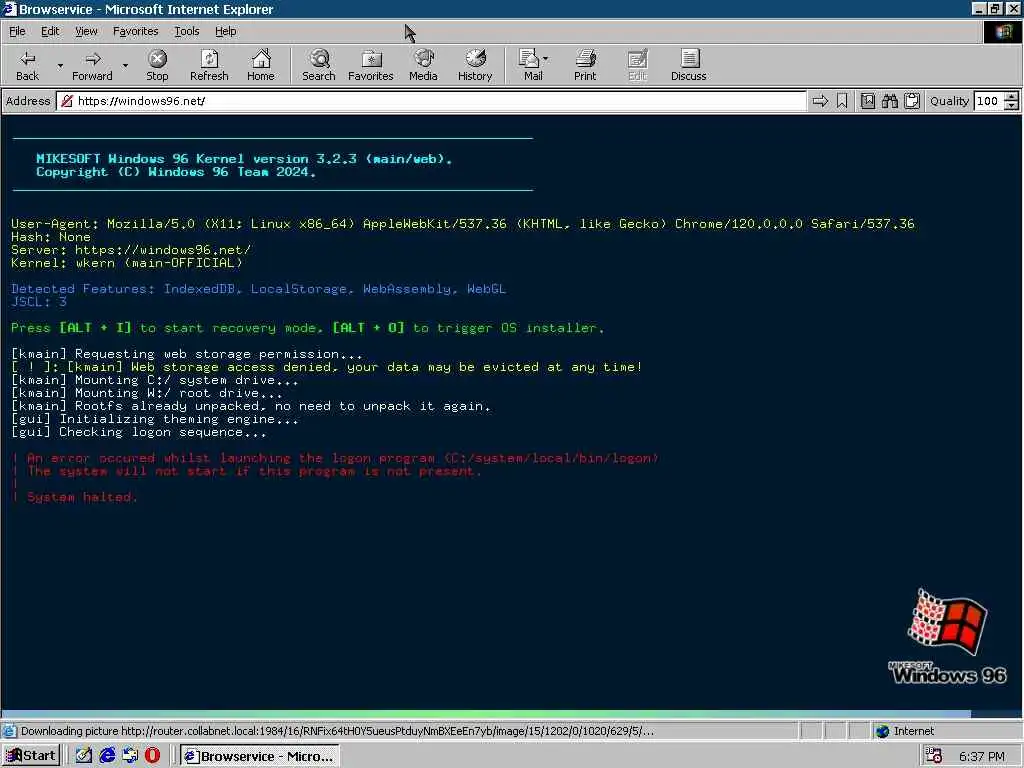Open the Media toolbar button
This screenshot has height=768, width=1024.
tap(423, 65)
